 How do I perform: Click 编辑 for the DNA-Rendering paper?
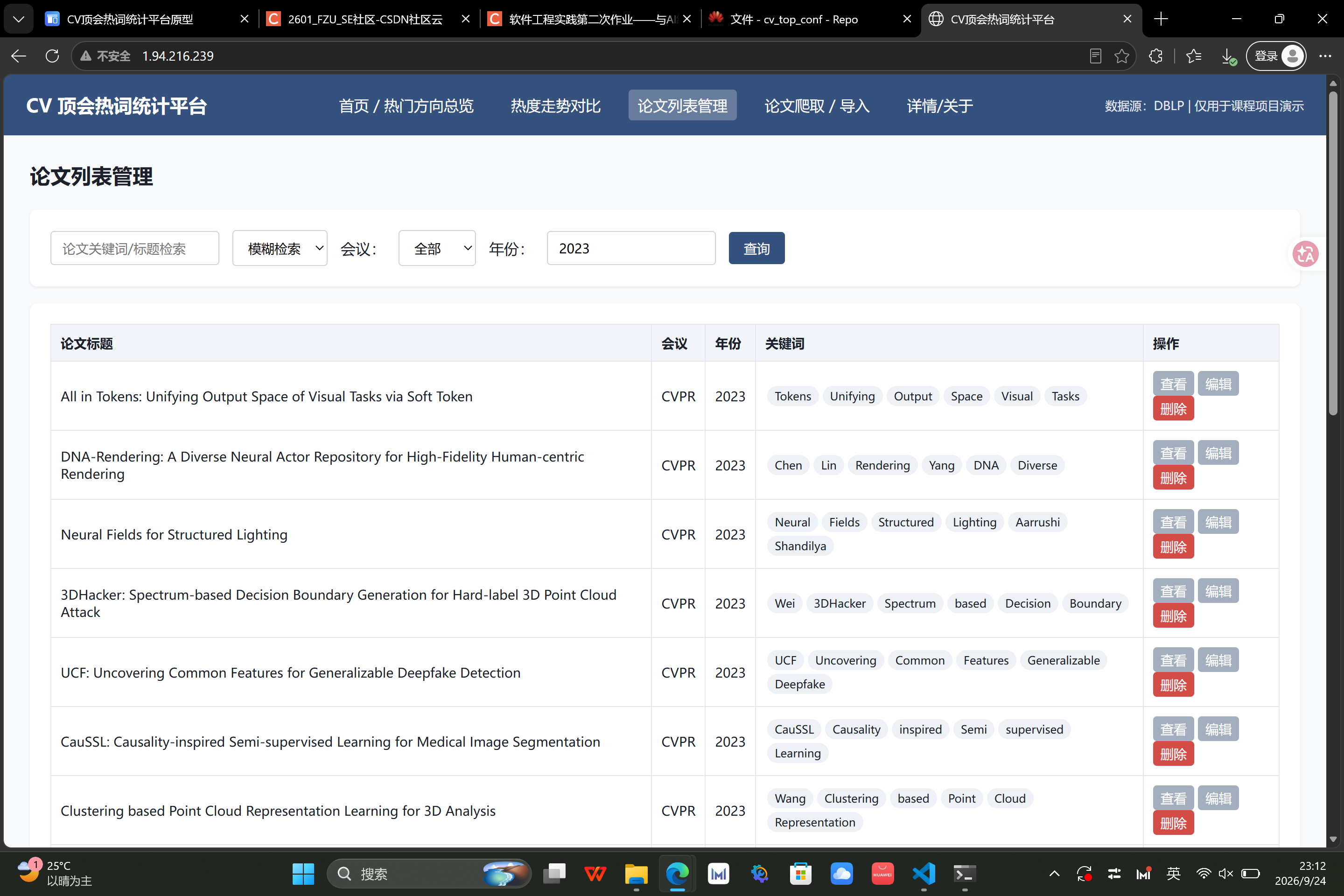1218,453
